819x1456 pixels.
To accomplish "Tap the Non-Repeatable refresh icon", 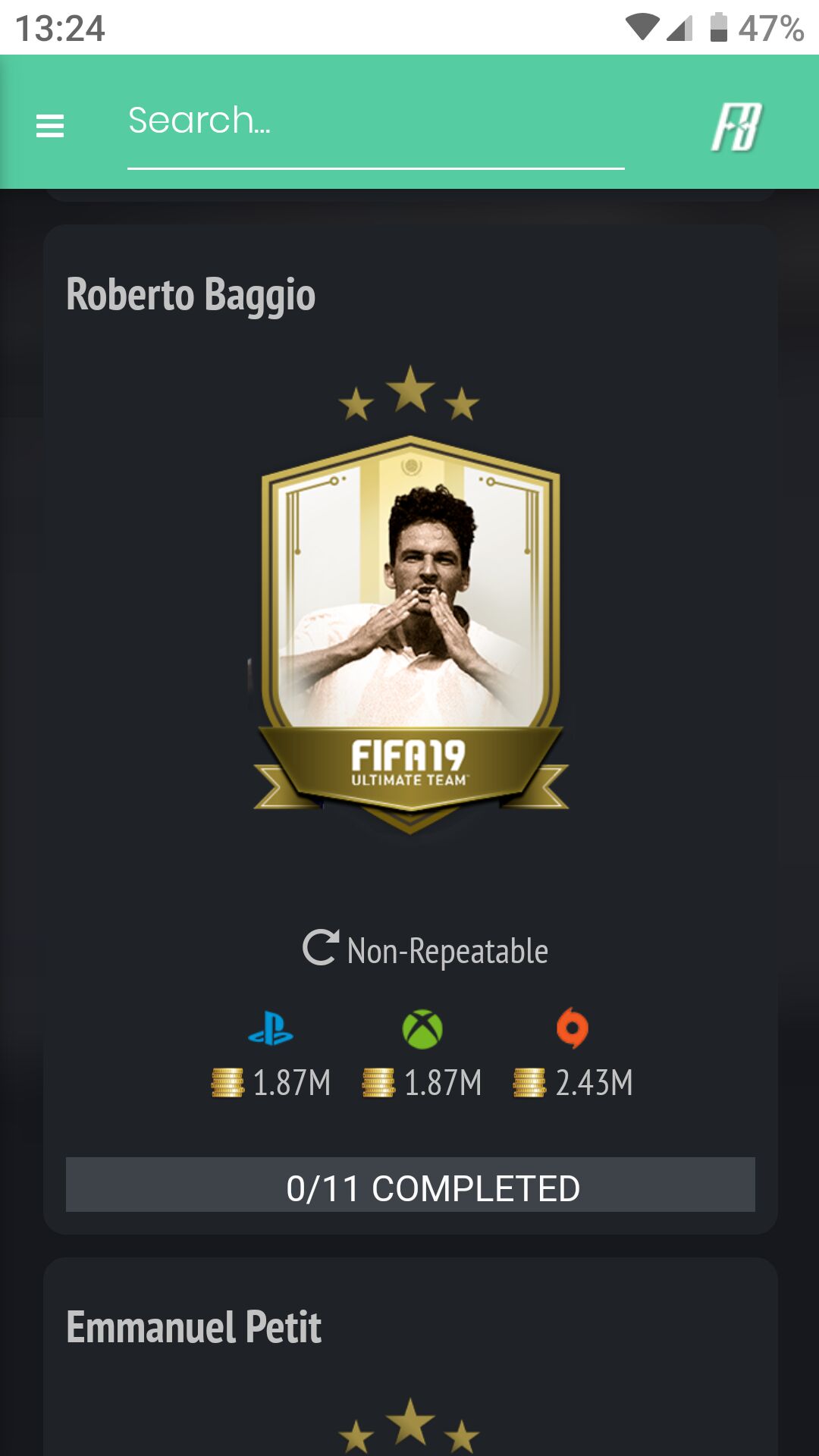I will [320, 947].
